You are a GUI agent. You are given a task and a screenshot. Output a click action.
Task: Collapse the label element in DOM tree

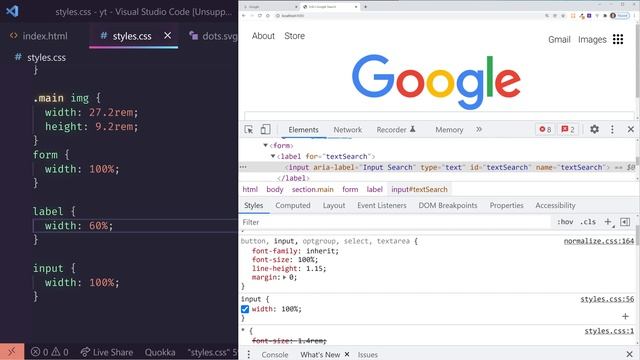(273, 156)
